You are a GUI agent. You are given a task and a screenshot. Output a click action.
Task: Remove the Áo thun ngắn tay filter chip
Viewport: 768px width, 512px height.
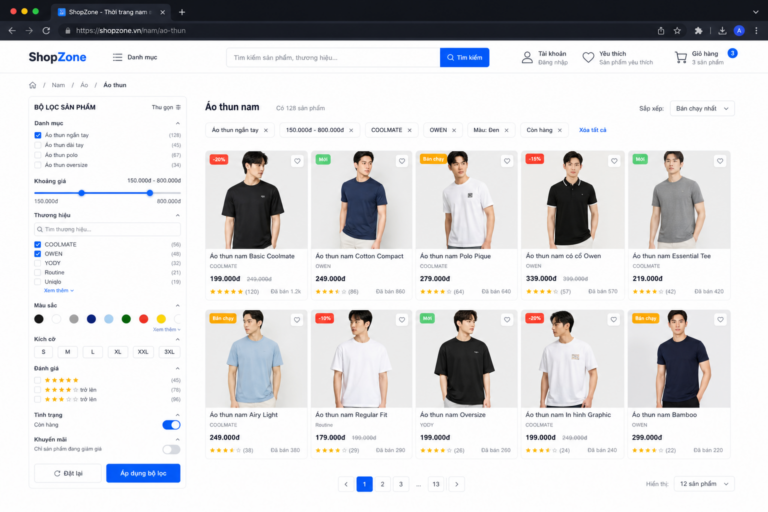point(266,130)
